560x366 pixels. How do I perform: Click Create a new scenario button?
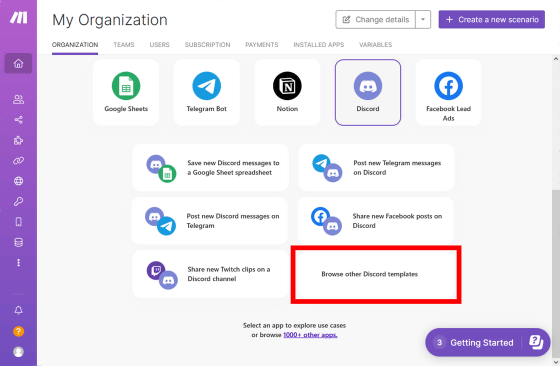coord(492,19)
